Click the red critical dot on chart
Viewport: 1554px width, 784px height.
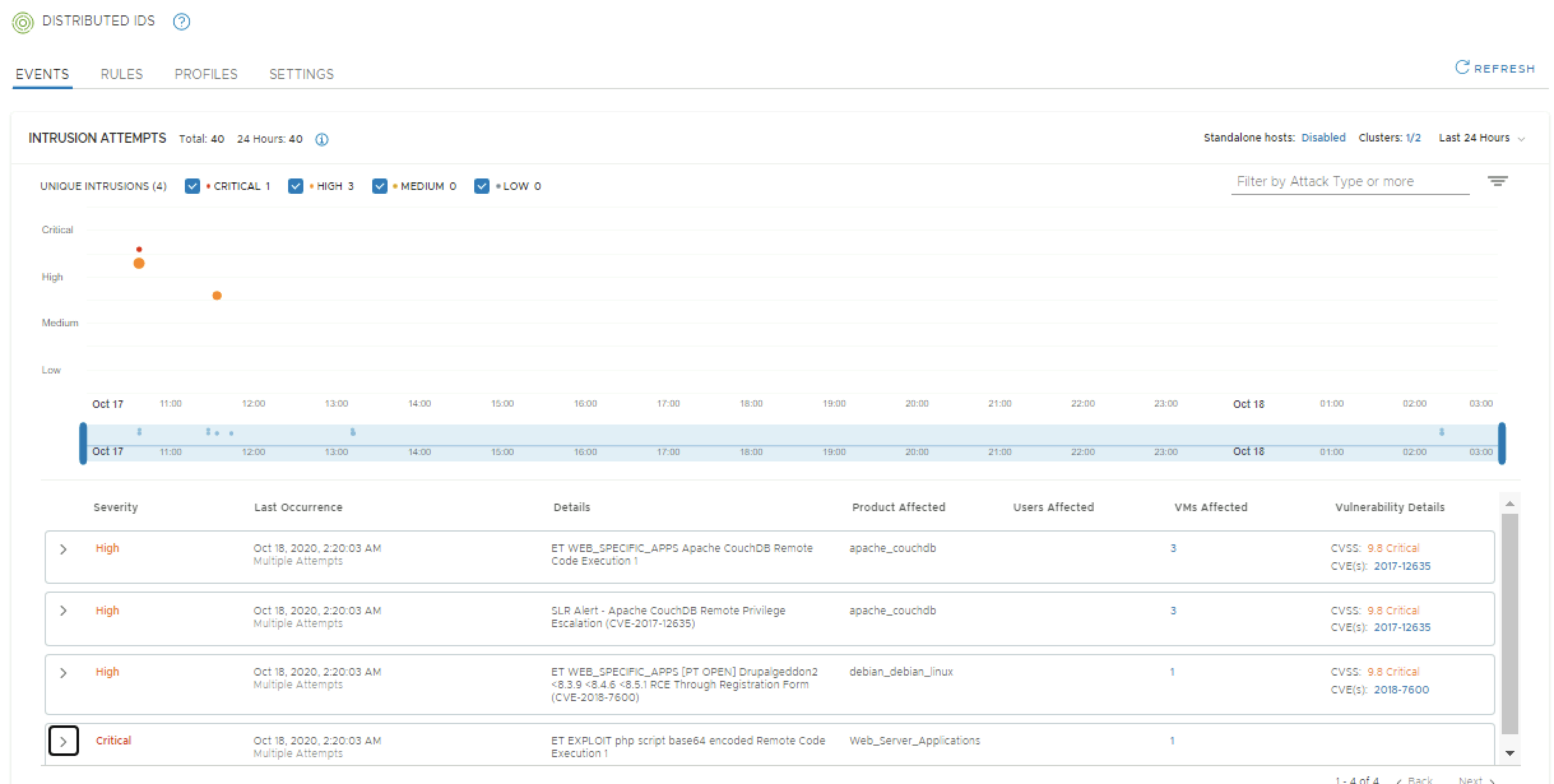coord(139,249)
